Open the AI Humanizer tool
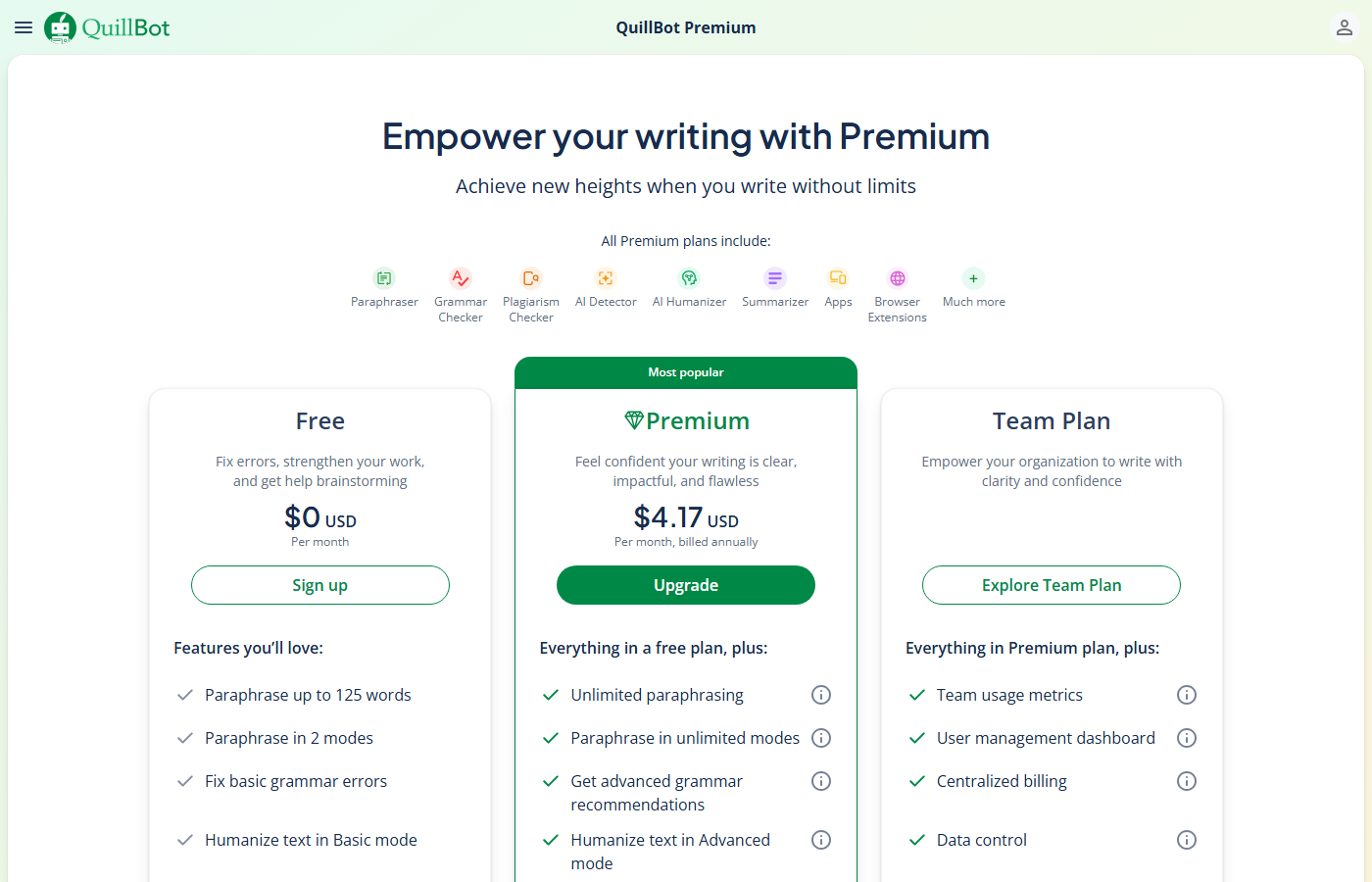Viewport: 1372px width, 882px height. (689, 278)
